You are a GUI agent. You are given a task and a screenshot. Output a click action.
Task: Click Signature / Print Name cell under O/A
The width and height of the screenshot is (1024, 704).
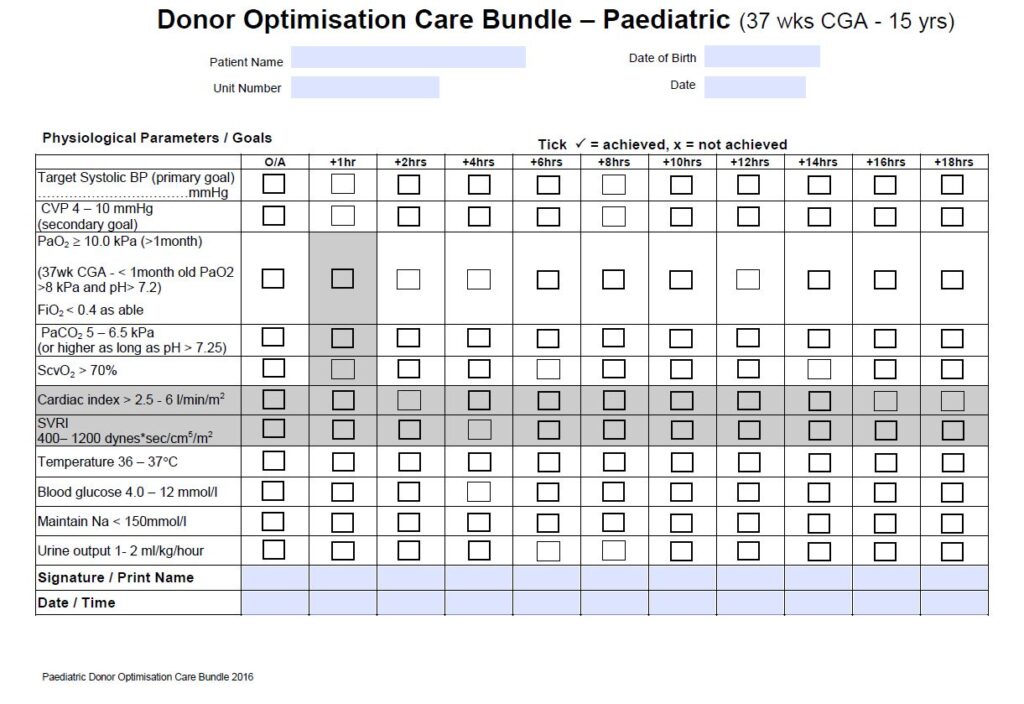pyautogui.click(x=275, y=577)
